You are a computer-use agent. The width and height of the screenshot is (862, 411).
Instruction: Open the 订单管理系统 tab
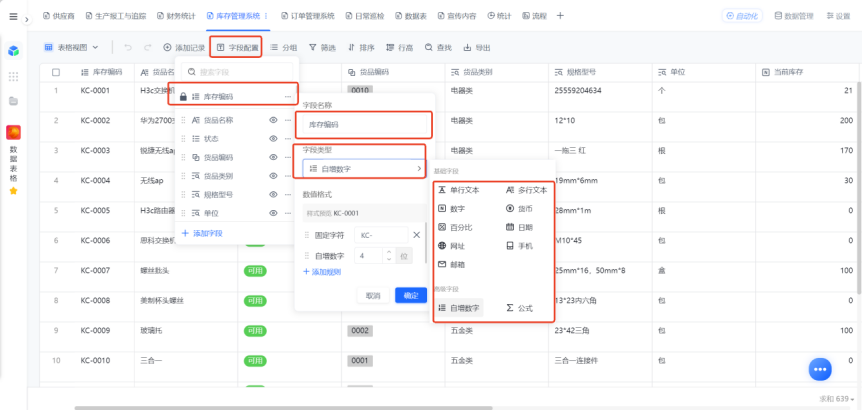click(x=307, y=16)
